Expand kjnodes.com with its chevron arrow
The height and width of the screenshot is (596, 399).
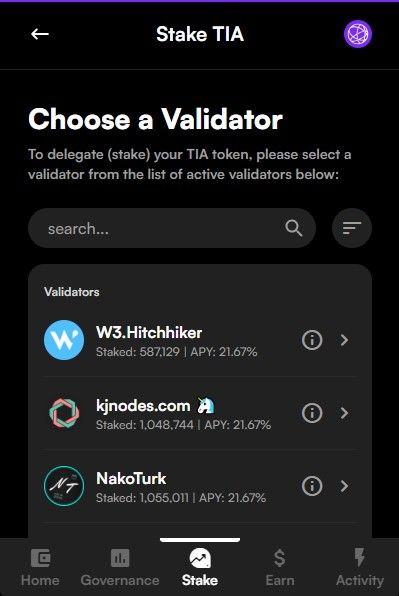[344, 413]
